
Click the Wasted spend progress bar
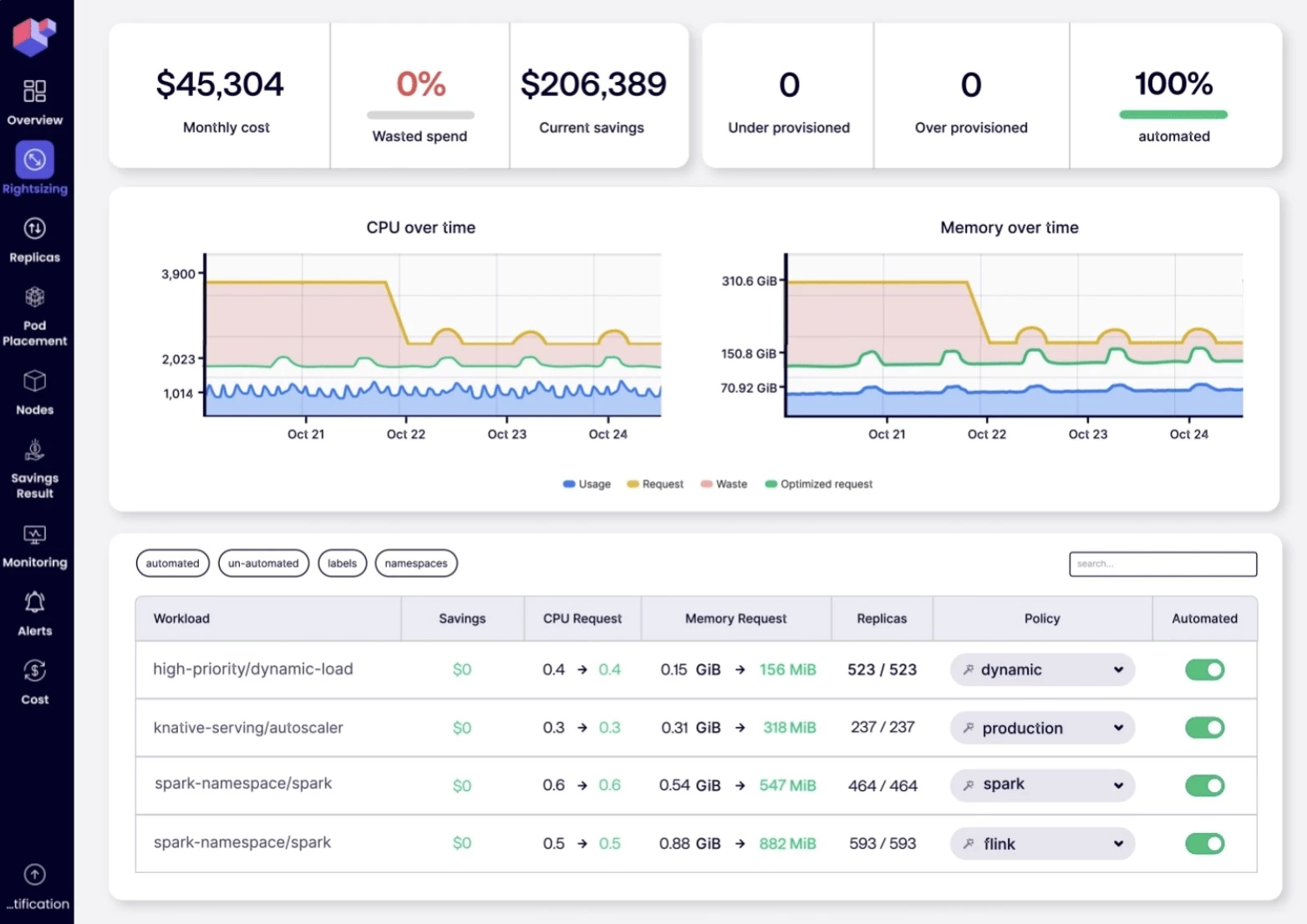[420, 115]
